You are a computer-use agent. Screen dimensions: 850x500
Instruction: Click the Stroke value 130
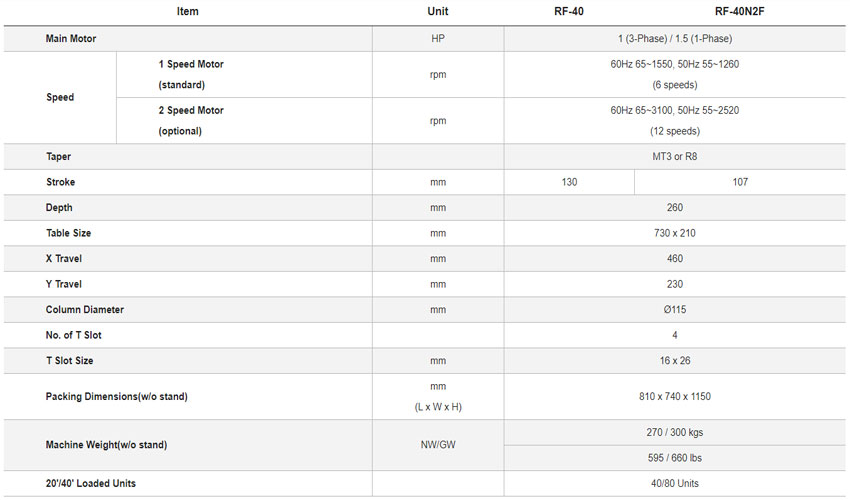pyautogui.click(x=569, y=183)
